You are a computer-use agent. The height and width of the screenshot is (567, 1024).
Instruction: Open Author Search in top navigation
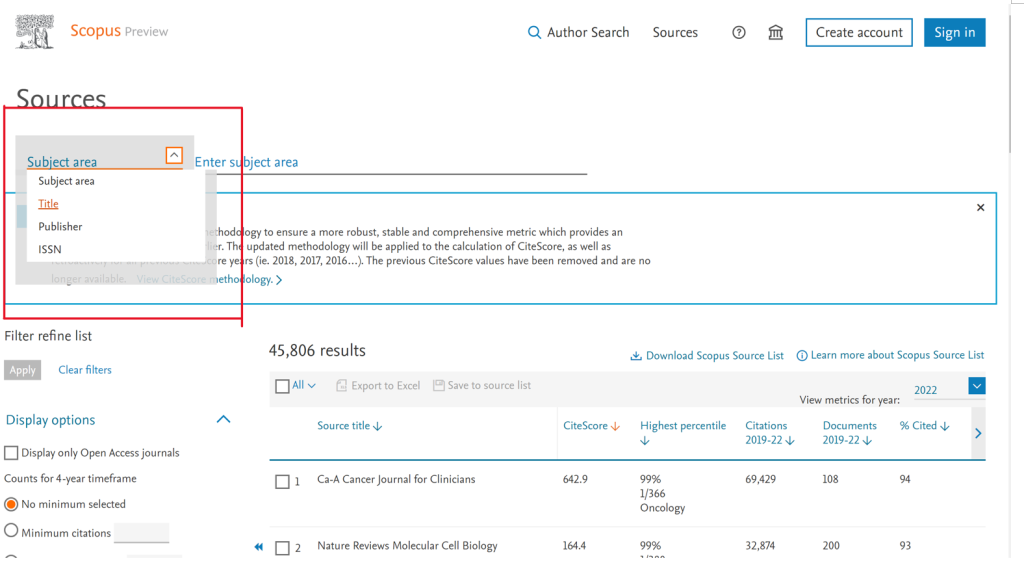[588, 33]
